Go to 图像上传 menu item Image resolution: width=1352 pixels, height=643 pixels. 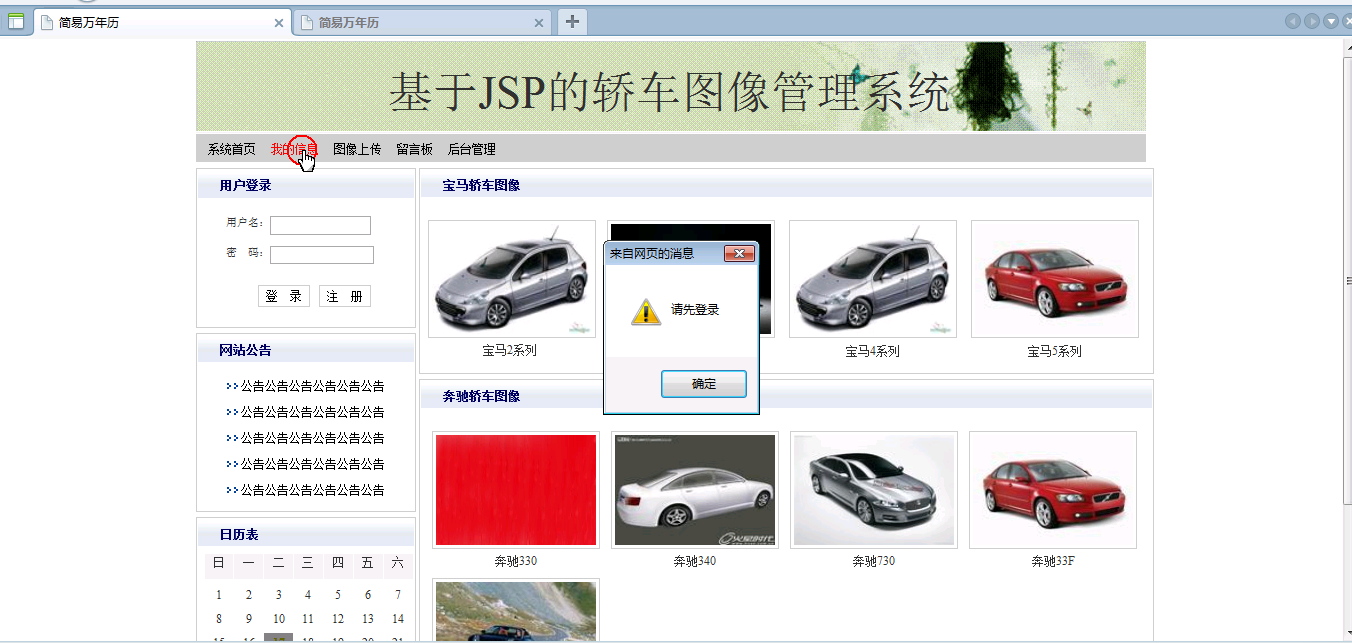click(357, 149)
